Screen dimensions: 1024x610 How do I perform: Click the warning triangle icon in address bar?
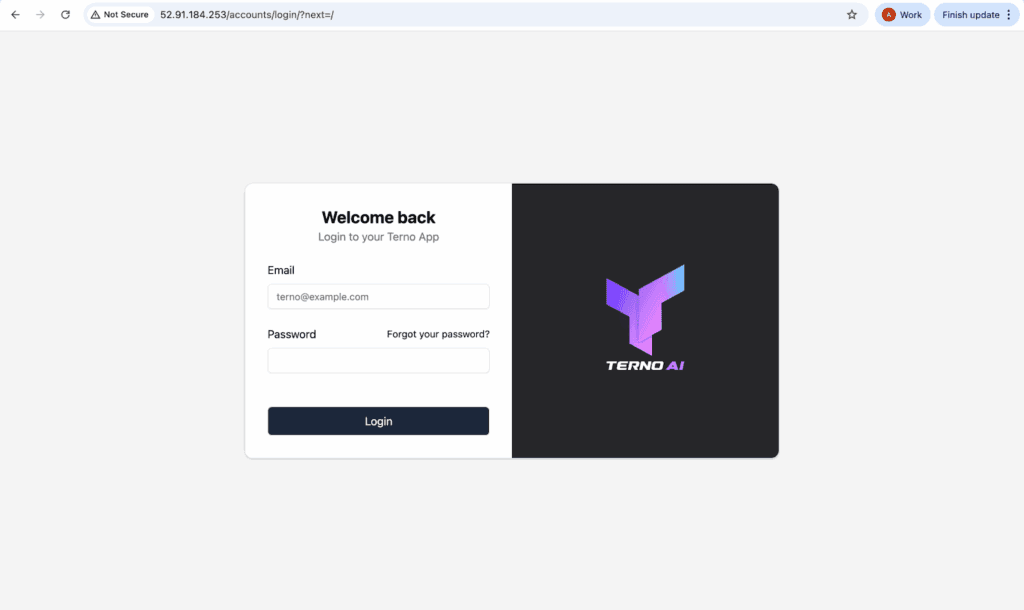[x=95, y=14]
